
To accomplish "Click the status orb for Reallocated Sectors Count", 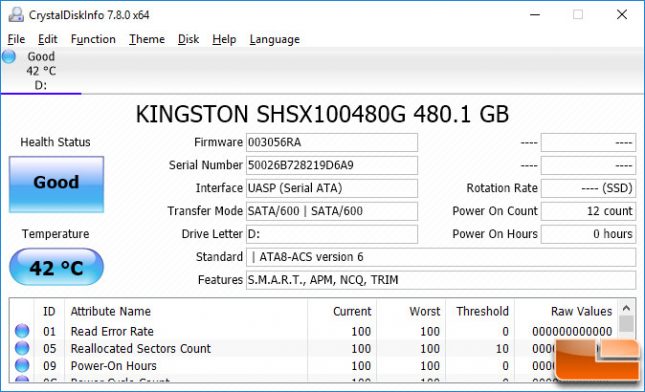I will click(22, 348).
